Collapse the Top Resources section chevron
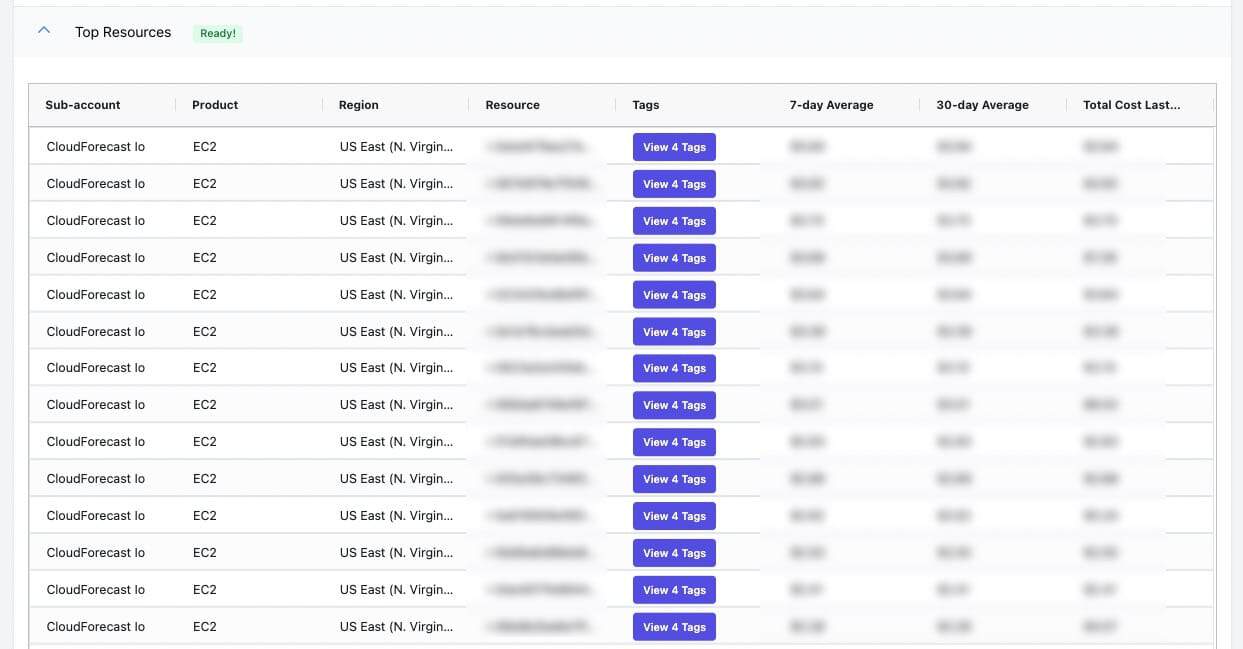This screenshot has width=1243, height=649. tap(43, 31)
